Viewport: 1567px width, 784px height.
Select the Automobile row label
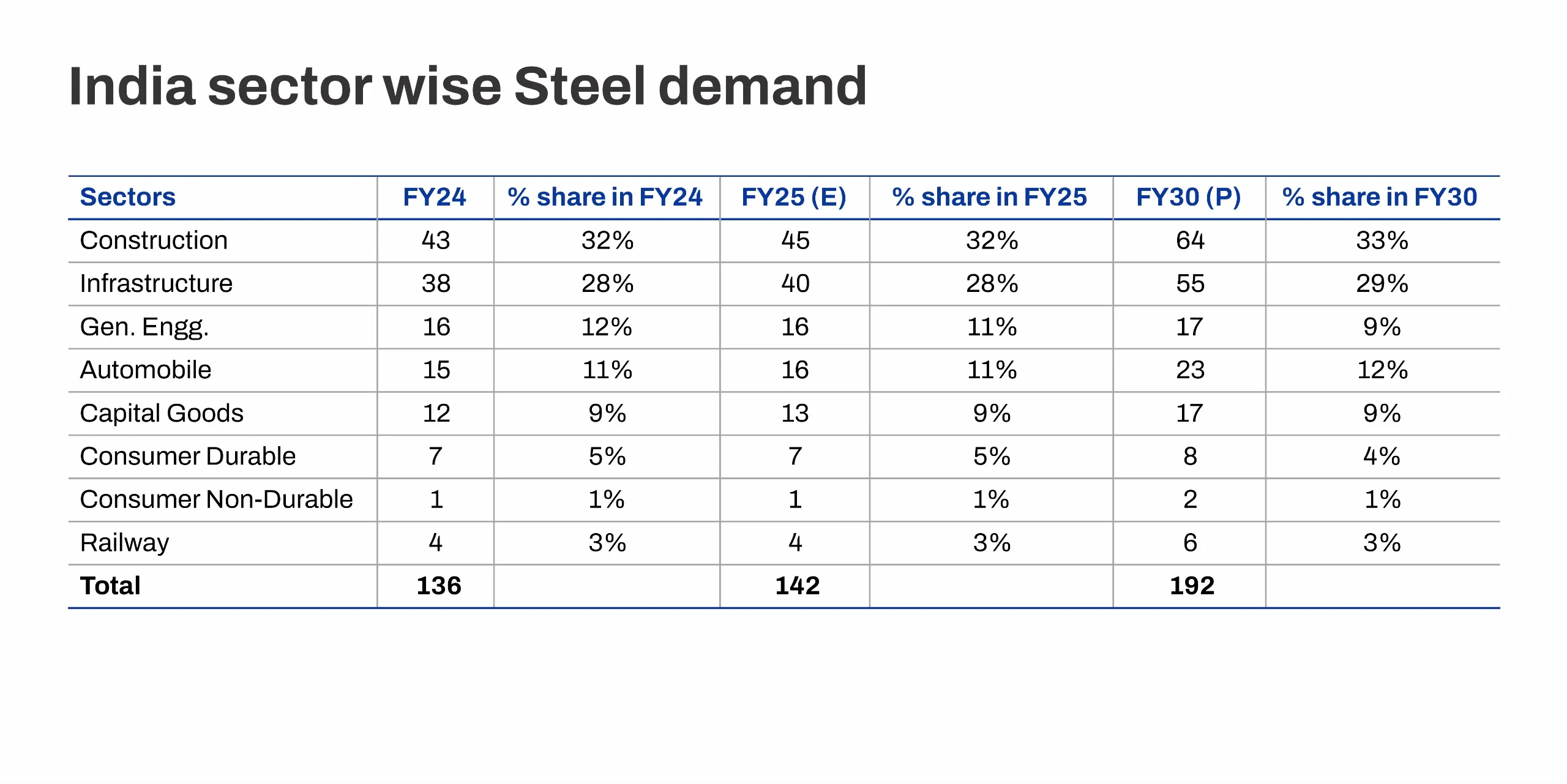tap(146, 370)
